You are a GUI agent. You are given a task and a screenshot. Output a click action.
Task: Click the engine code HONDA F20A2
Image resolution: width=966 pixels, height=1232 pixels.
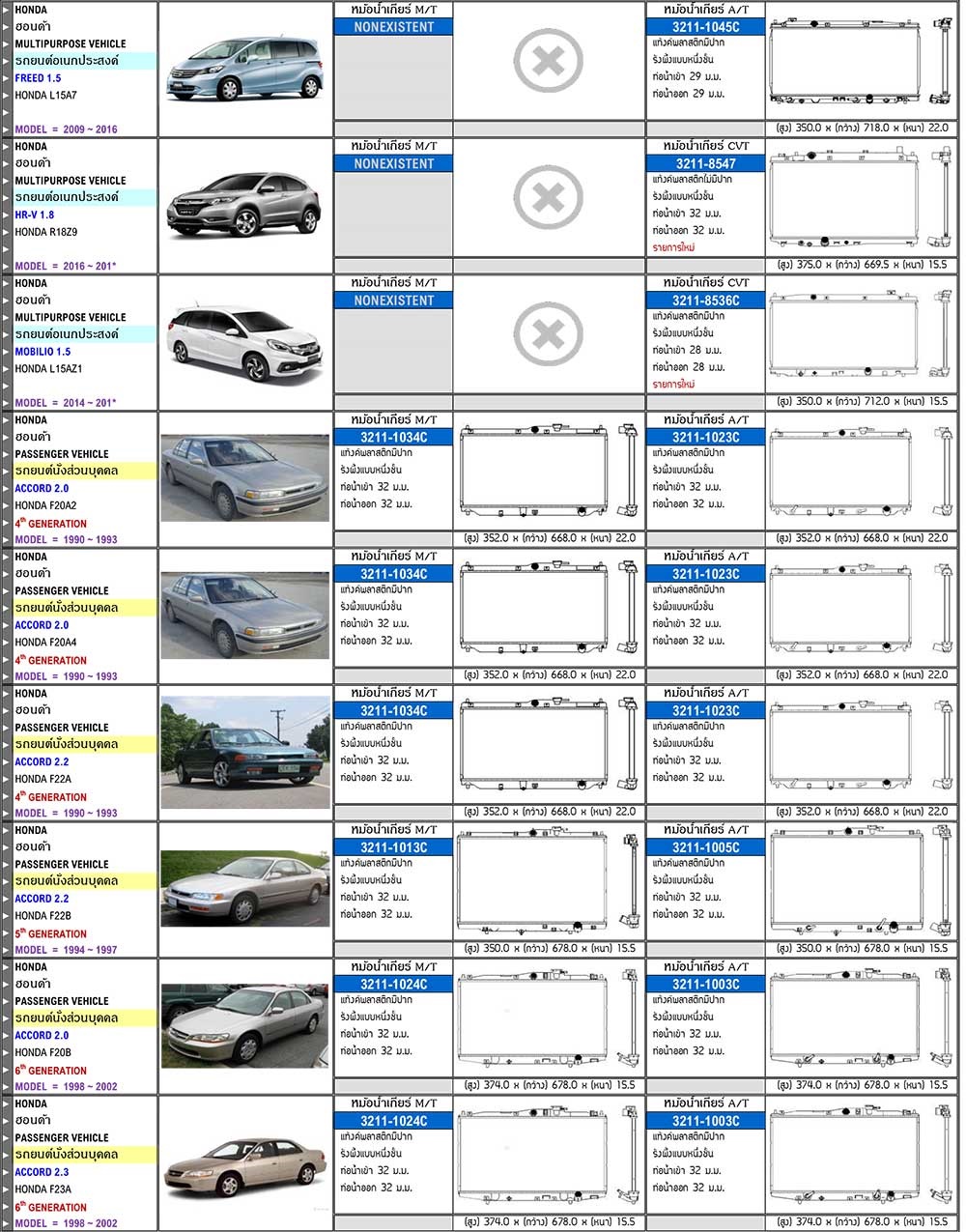coord(46,505)
